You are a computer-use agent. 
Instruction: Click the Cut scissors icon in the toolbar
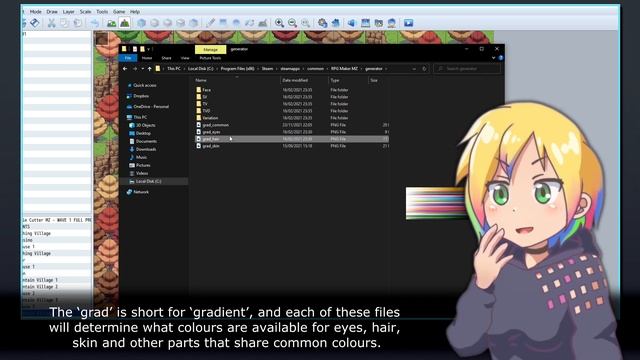(x=51, y=23)
